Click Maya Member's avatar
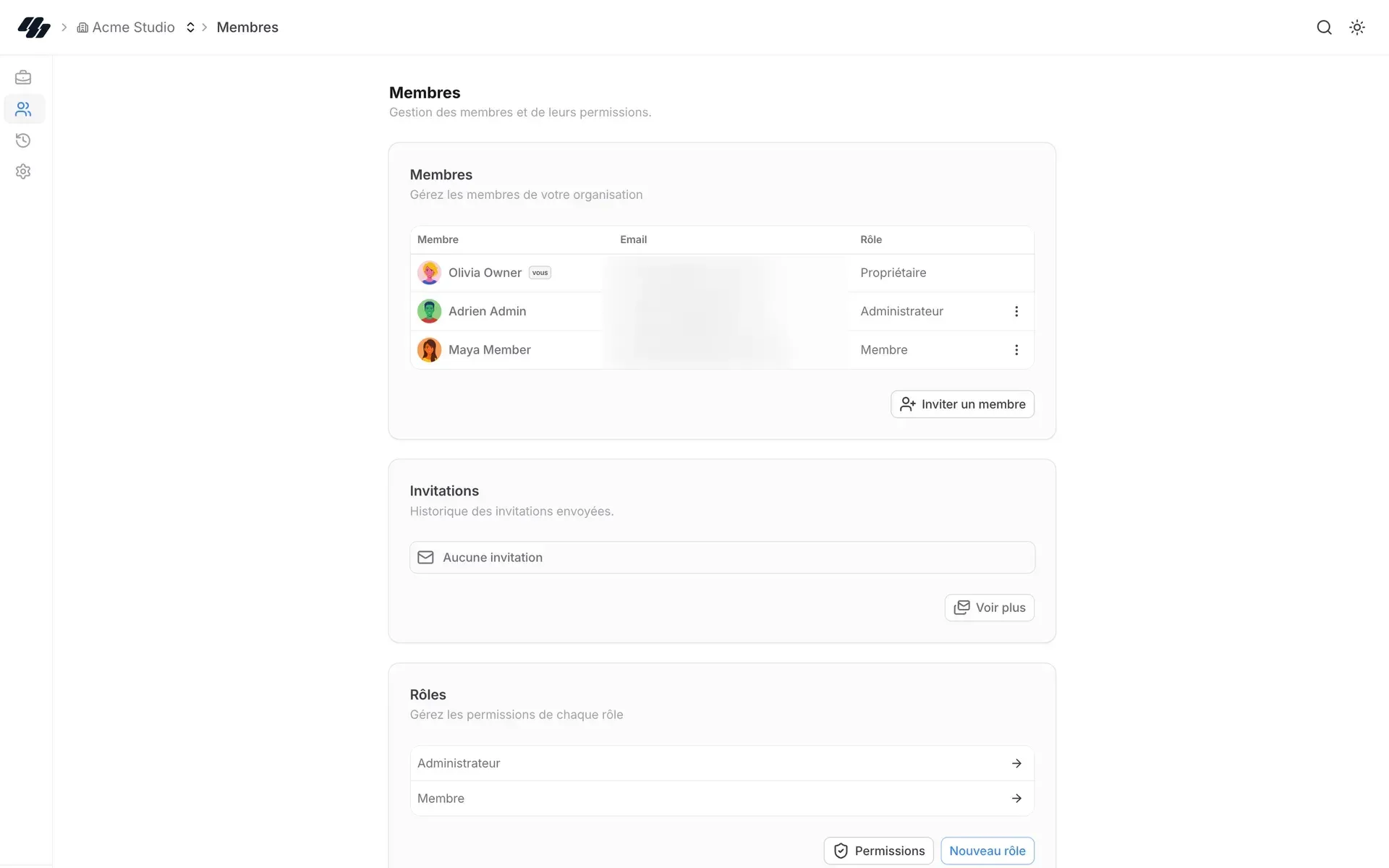The image size is (1389, 868). click(429, 350)
